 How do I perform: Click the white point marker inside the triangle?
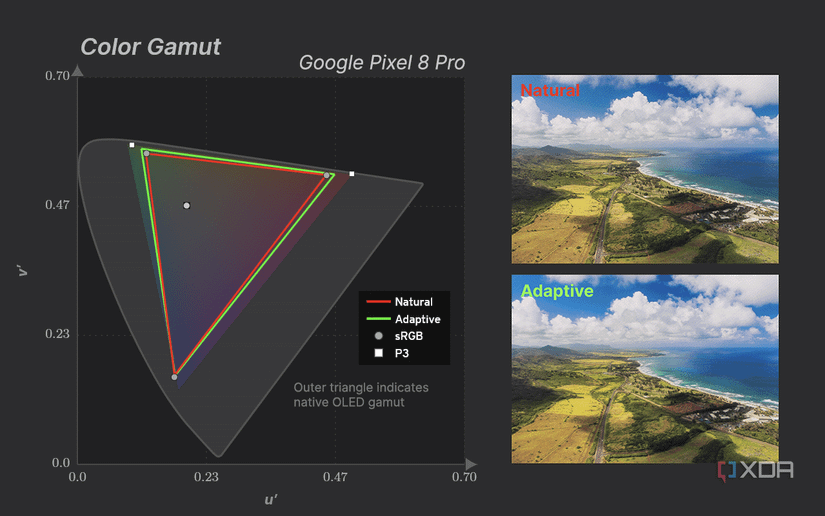(187, 206)
